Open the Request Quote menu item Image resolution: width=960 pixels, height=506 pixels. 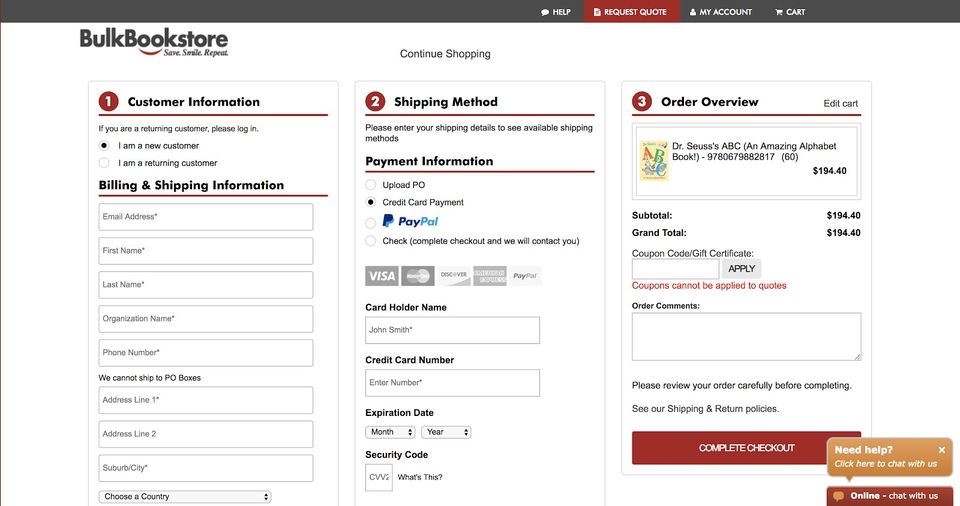pyautogui.click(x=631, y=12)
